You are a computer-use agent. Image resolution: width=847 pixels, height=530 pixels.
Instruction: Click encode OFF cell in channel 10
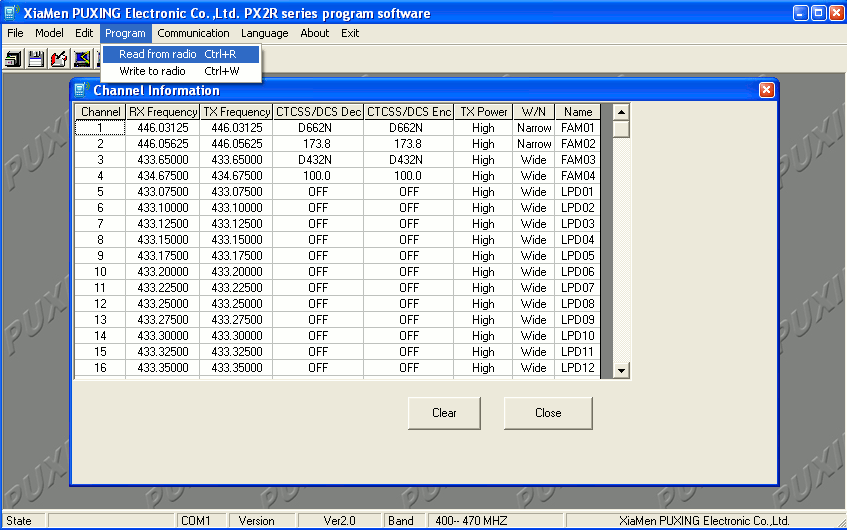409,272
